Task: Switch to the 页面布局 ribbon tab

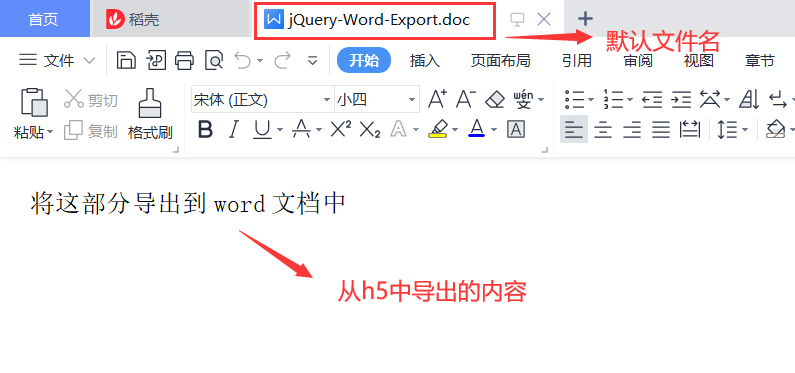Action: pos(500,61)
